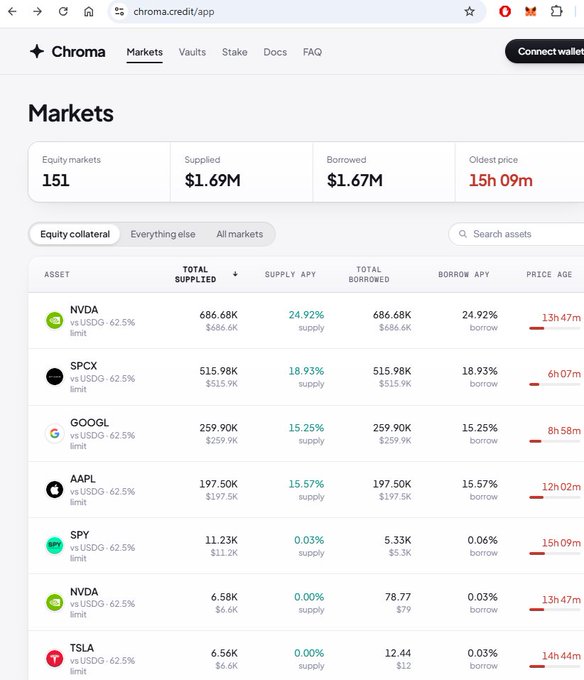Open the Docs link in navigation
584x680 pixels.
275,52
